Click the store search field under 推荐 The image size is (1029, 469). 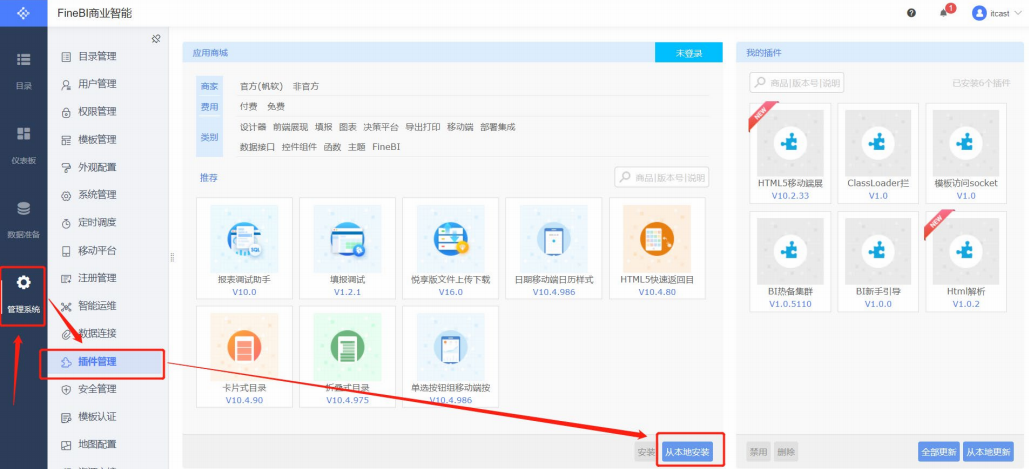[662, 177]
